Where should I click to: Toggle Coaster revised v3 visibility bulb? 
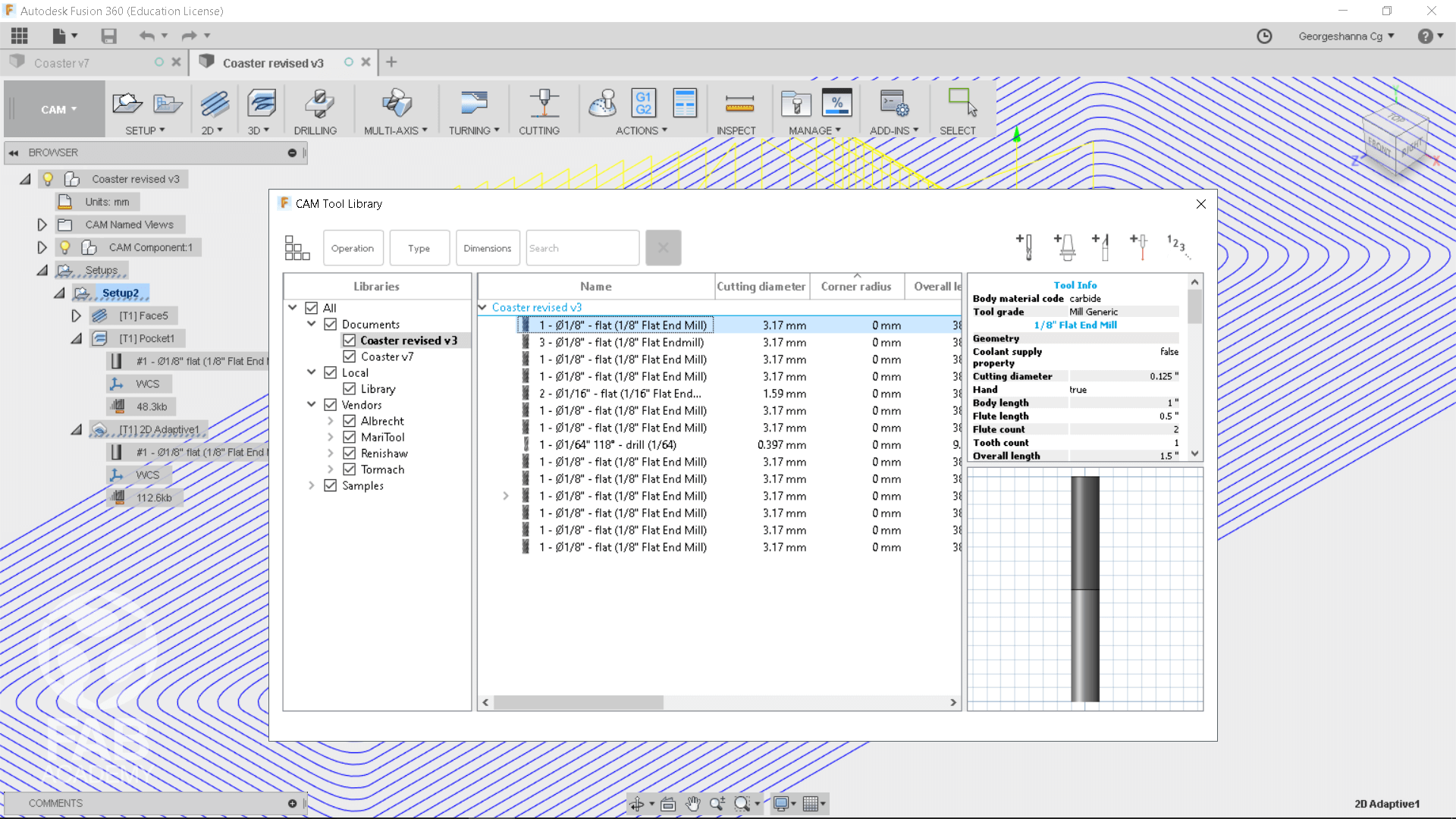coord(48,179)
